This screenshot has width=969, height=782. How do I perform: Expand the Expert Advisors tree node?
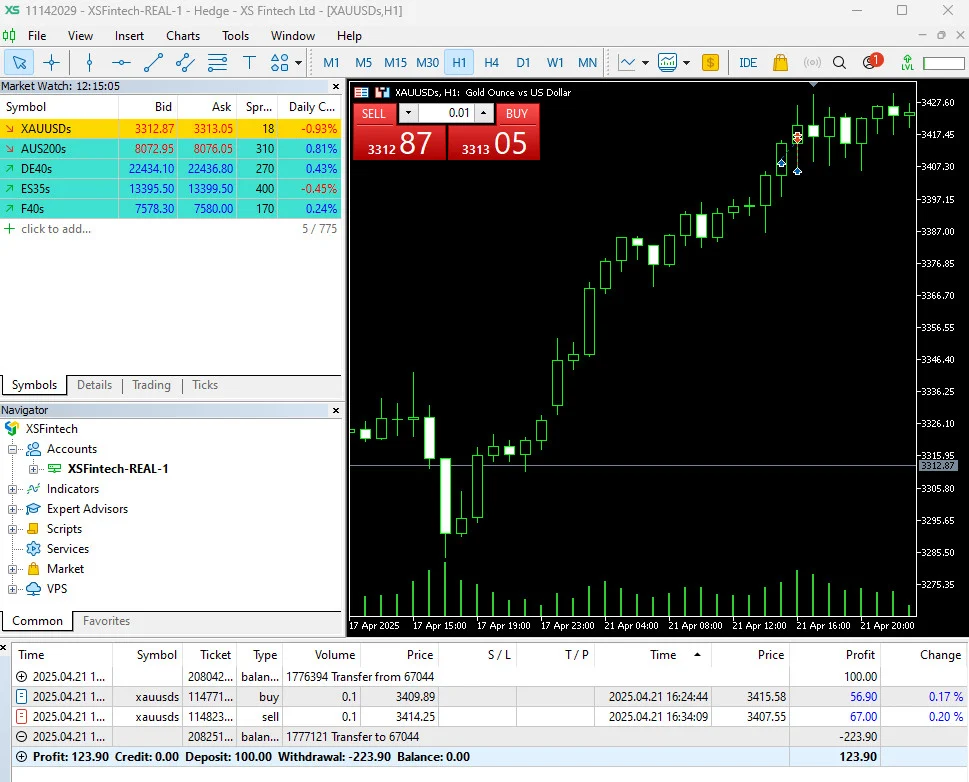coord(12,509)
